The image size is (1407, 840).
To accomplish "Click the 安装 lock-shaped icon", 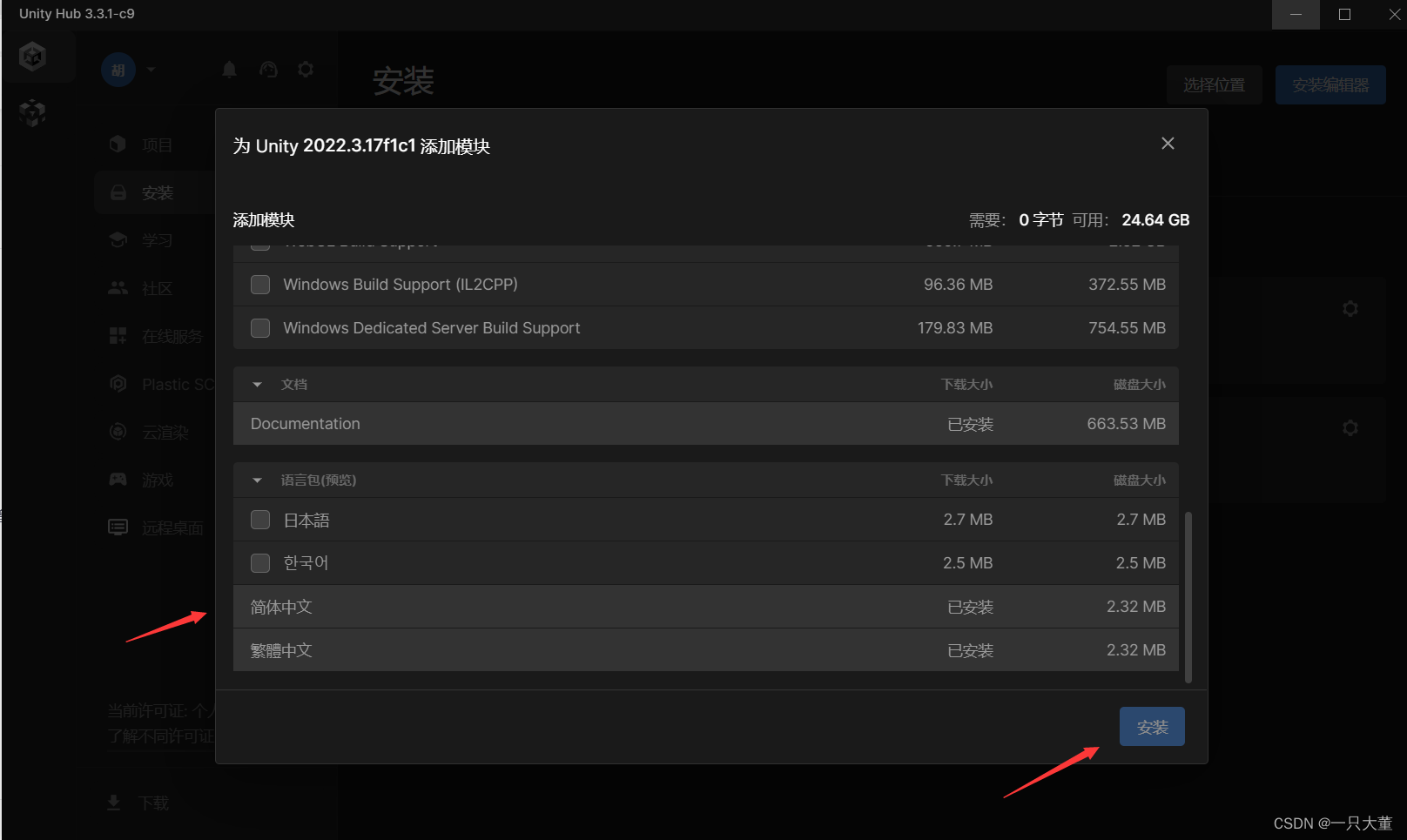I will 118,192.
